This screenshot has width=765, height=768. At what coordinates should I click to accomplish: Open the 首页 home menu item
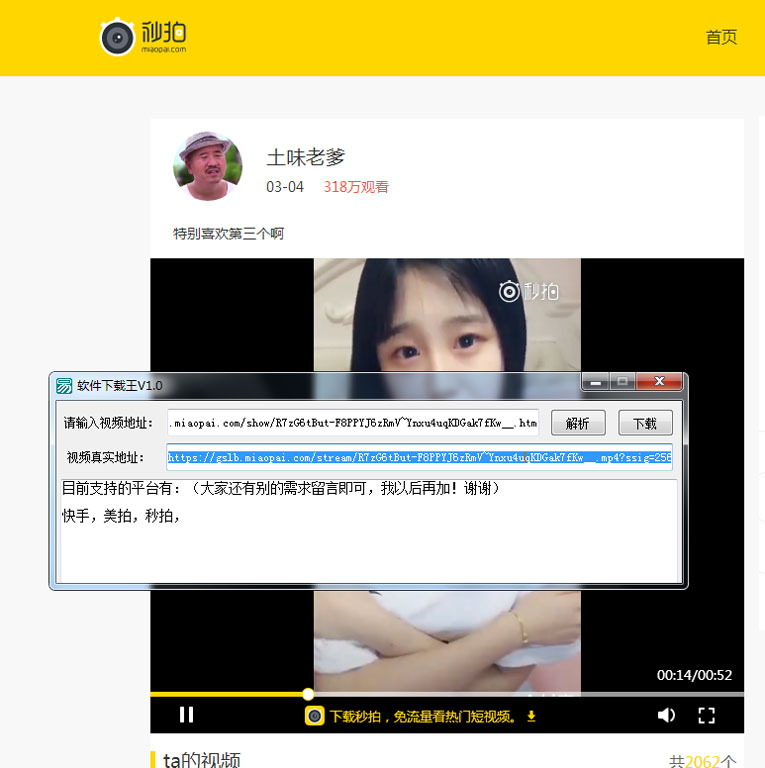721,37
